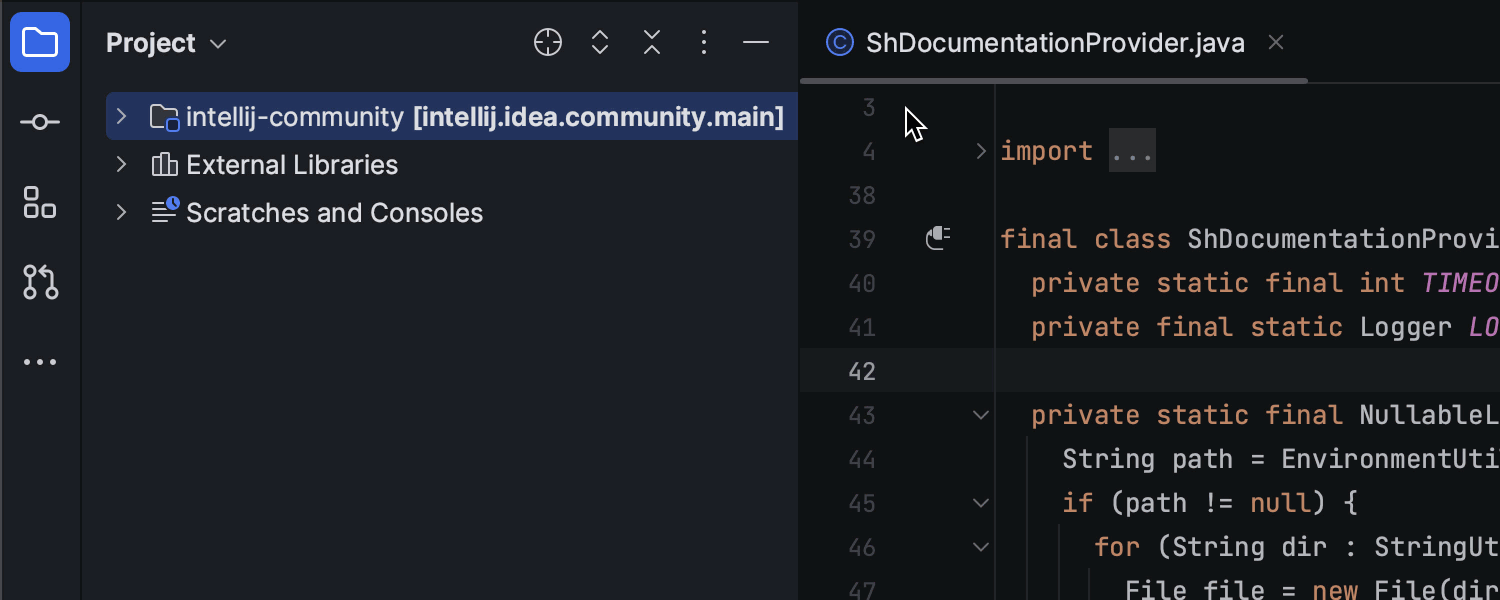The image size is (1500, 600).
Task: Select opened file using the crosshair icon
Action: (547, 42)
